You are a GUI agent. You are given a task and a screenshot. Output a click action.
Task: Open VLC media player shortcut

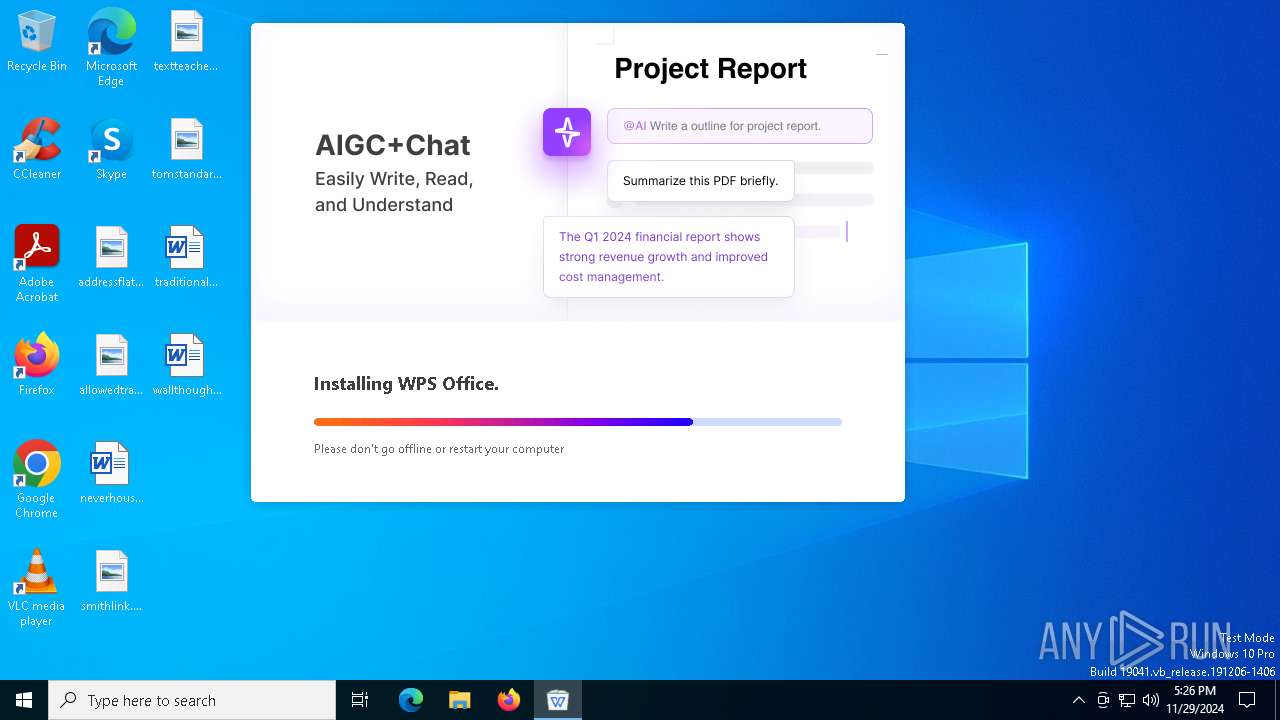click(37, 588)
